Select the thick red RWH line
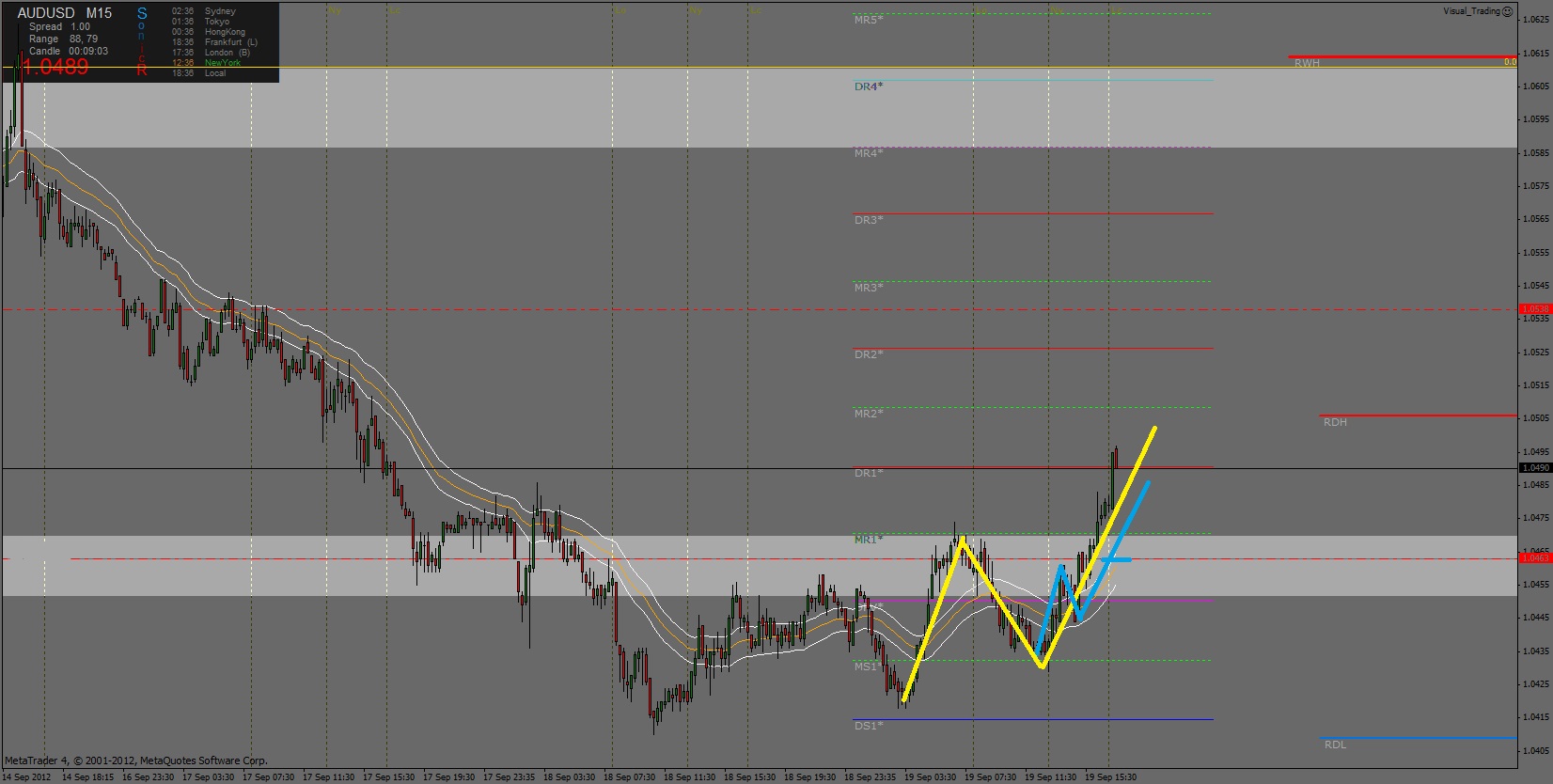Viewport: 1553px width, 784px height. click(x=1403, y=57)
